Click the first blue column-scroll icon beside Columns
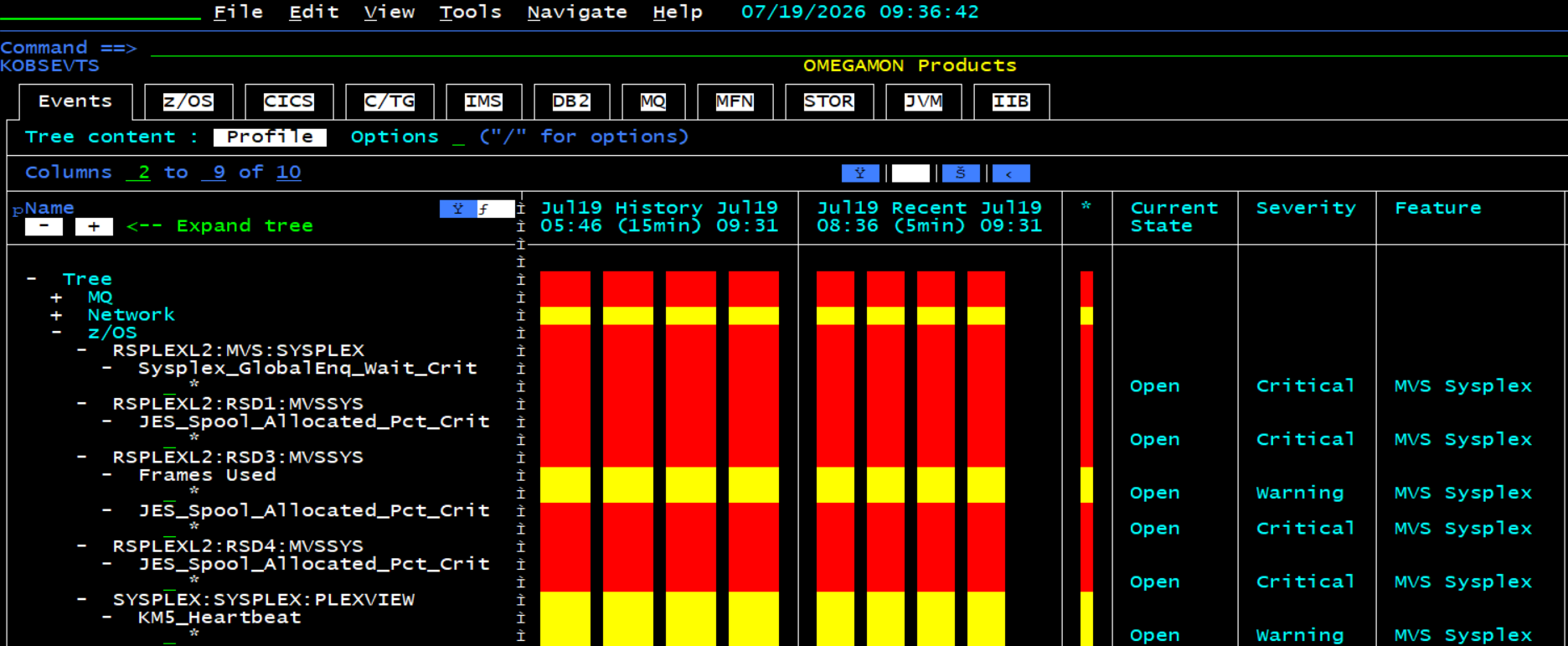Image resolution: width=1568 pixels, height=646 pixels. (x=860, y=173)
